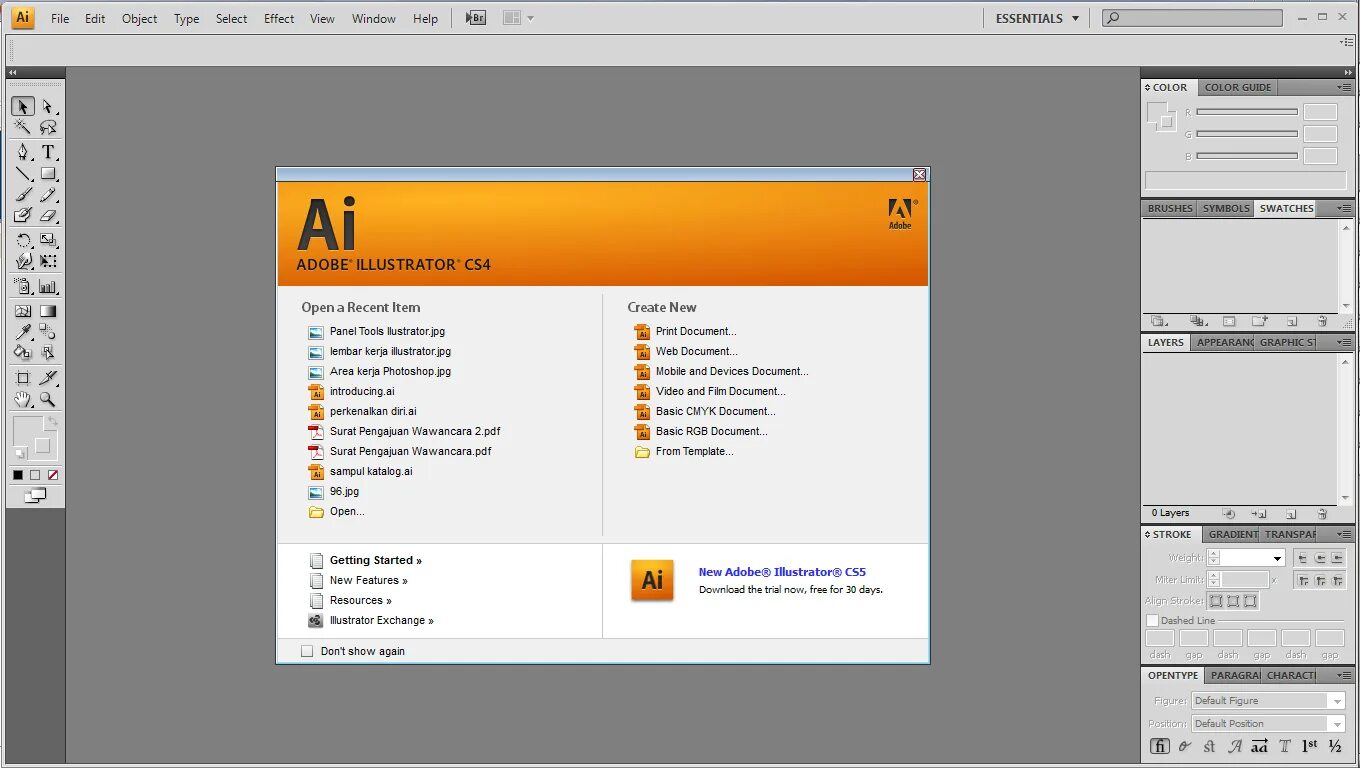Image resolution: width=1360 pixels, height=768 pixels.
Task: Check the Don't show again checkbox
Action: (307, 651)
